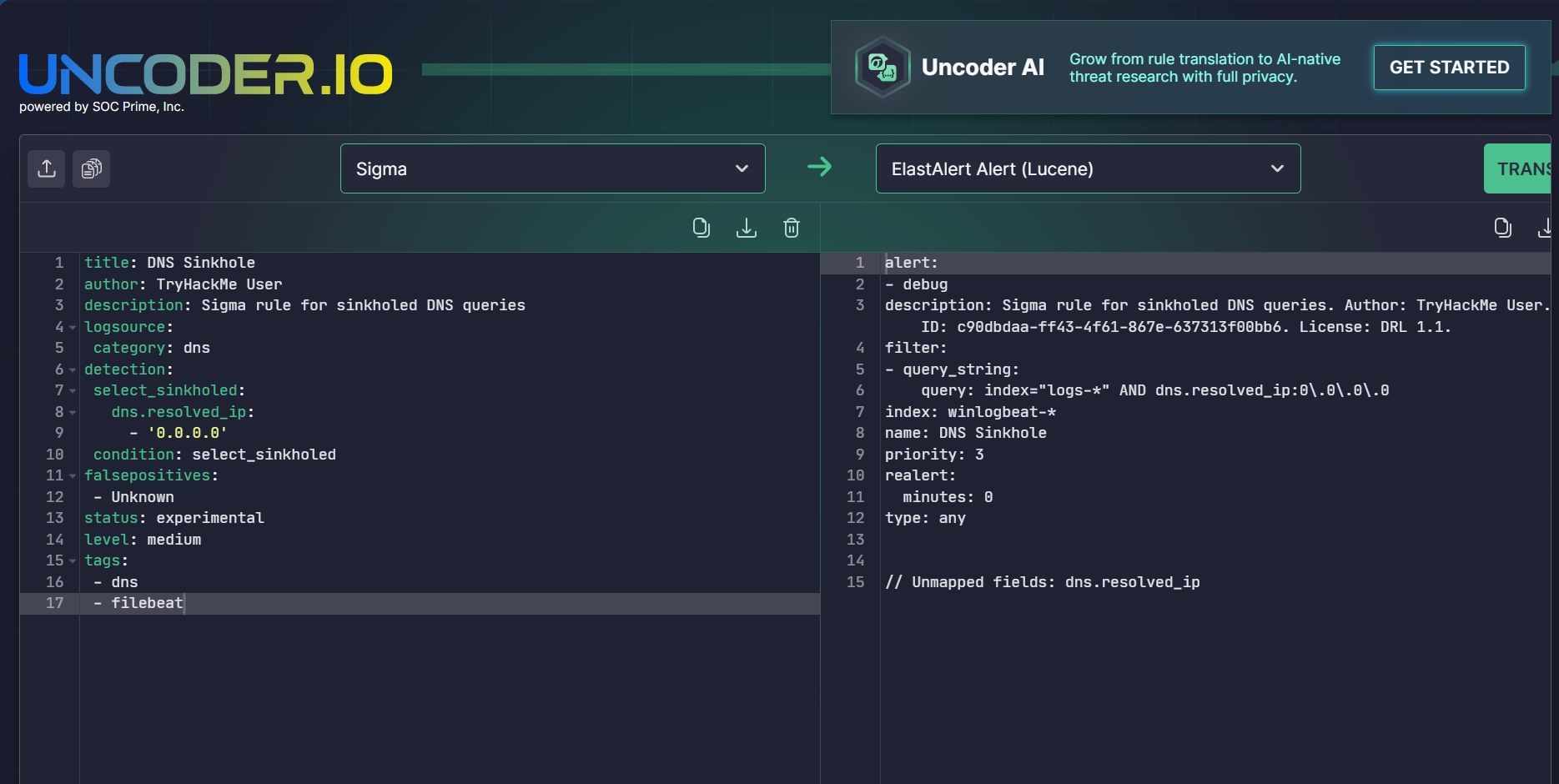Image resolution: width=1559 pixels, height=784 pixels.
Task: Open the Sigma source language dropdown
Action: click(x=553, y=168)
